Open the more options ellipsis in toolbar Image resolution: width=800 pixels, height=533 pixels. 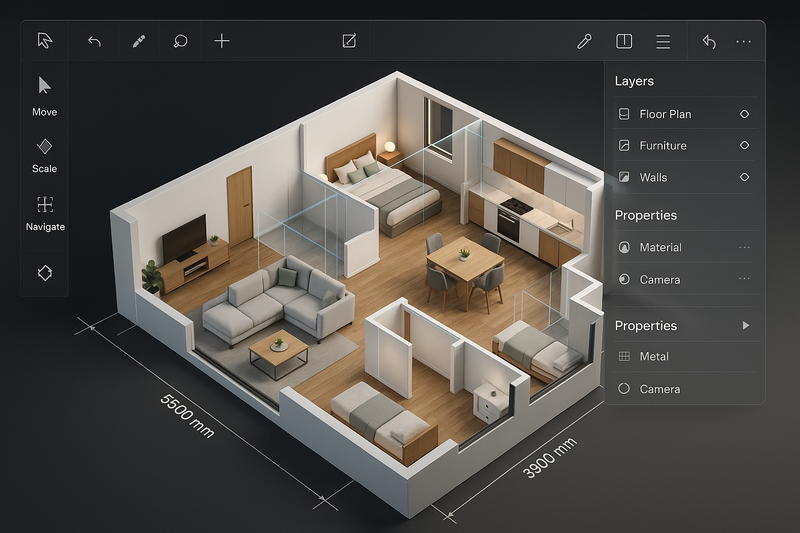(743, 41)
